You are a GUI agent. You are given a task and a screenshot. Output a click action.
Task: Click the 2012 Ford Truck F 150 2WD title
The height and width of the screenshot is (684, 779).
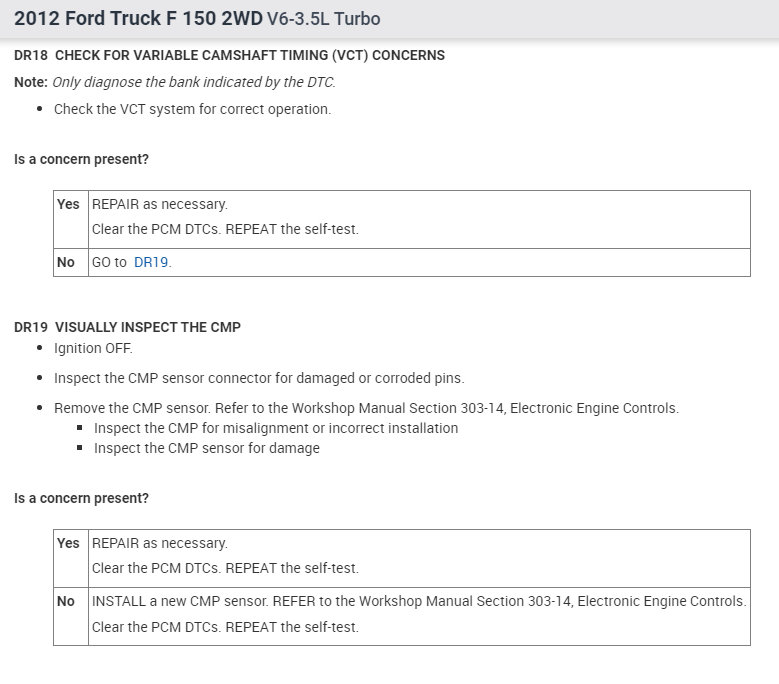point(138,19)
